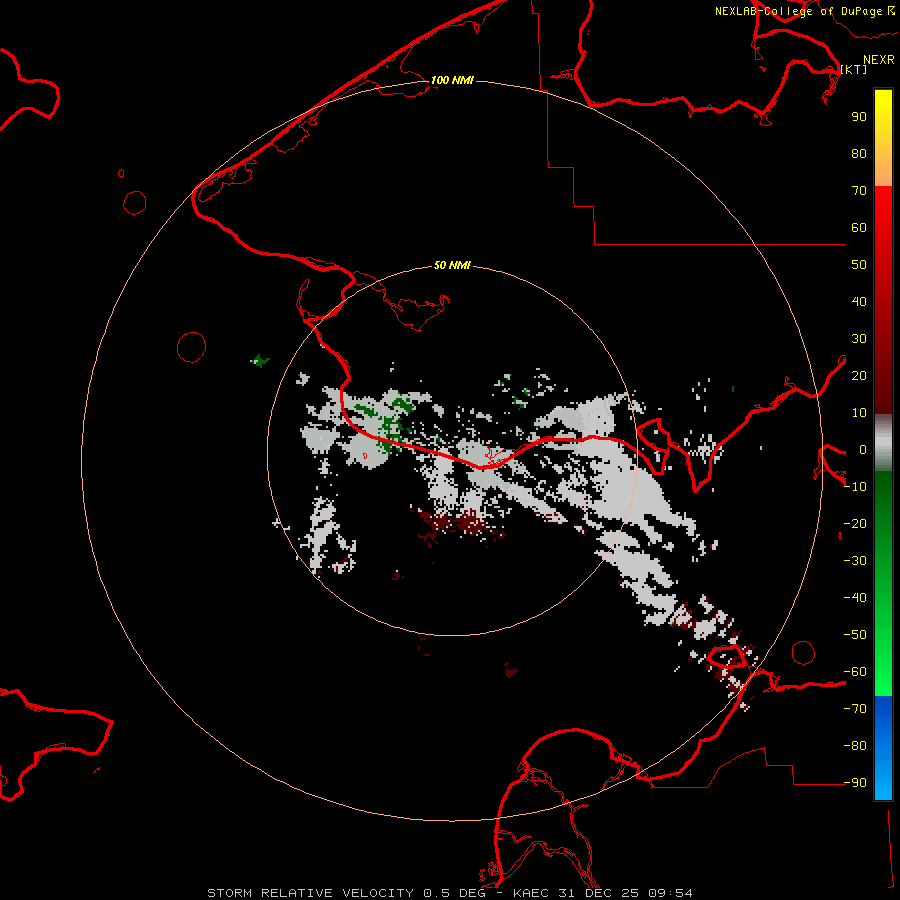Click the 40 value on the velocity scale
The width and height of the screenshot is (900, 900).
click(859, 302)
